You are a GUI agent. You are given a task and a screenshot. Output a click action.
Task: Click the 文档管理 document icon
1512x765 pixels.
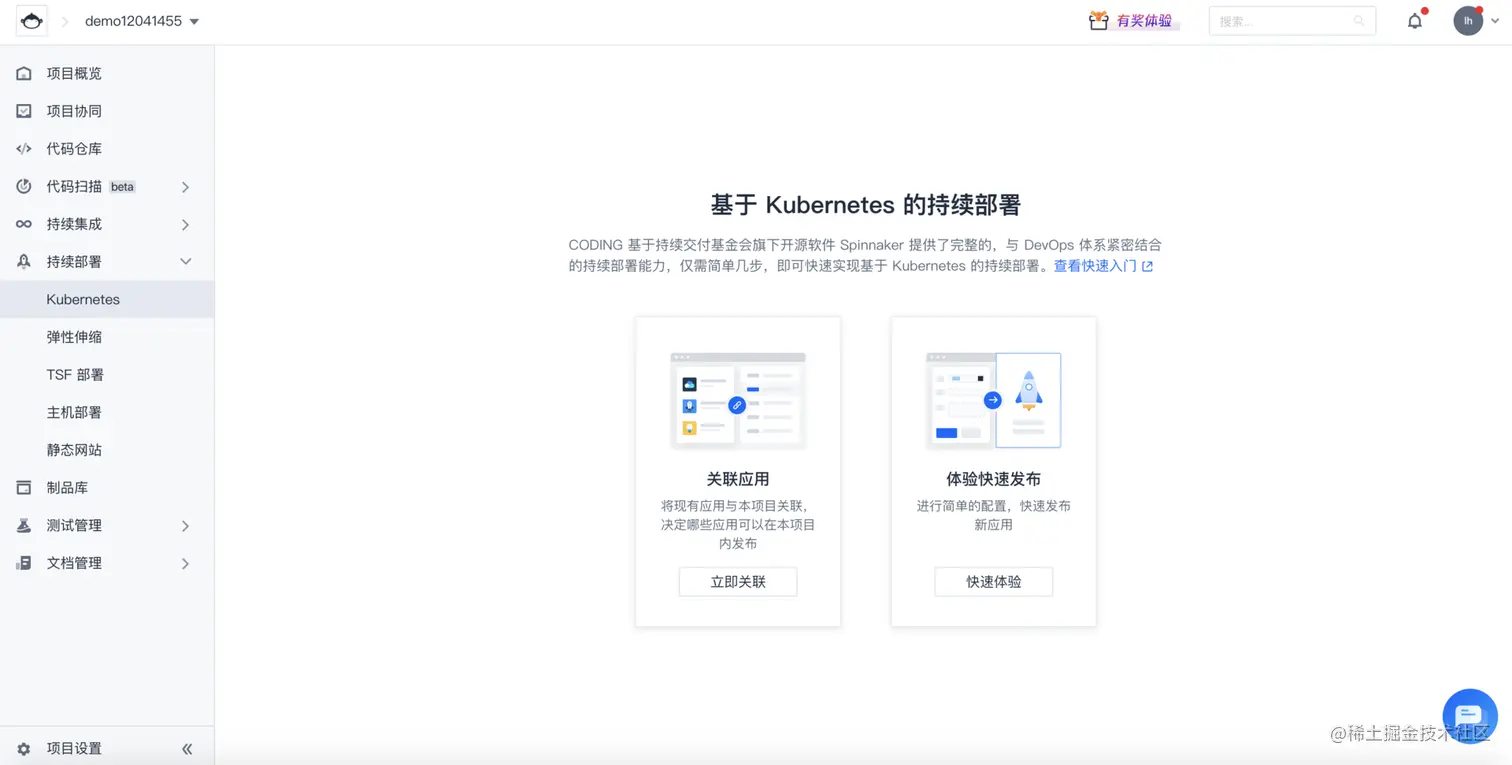coord(24,563)
